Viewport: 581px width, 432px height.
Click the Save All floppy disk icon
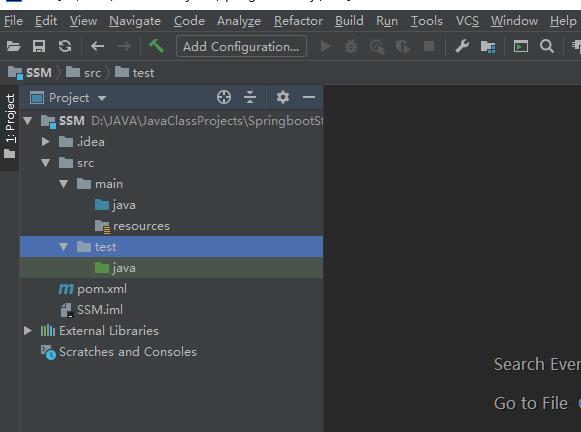click(x=39, y=47)
